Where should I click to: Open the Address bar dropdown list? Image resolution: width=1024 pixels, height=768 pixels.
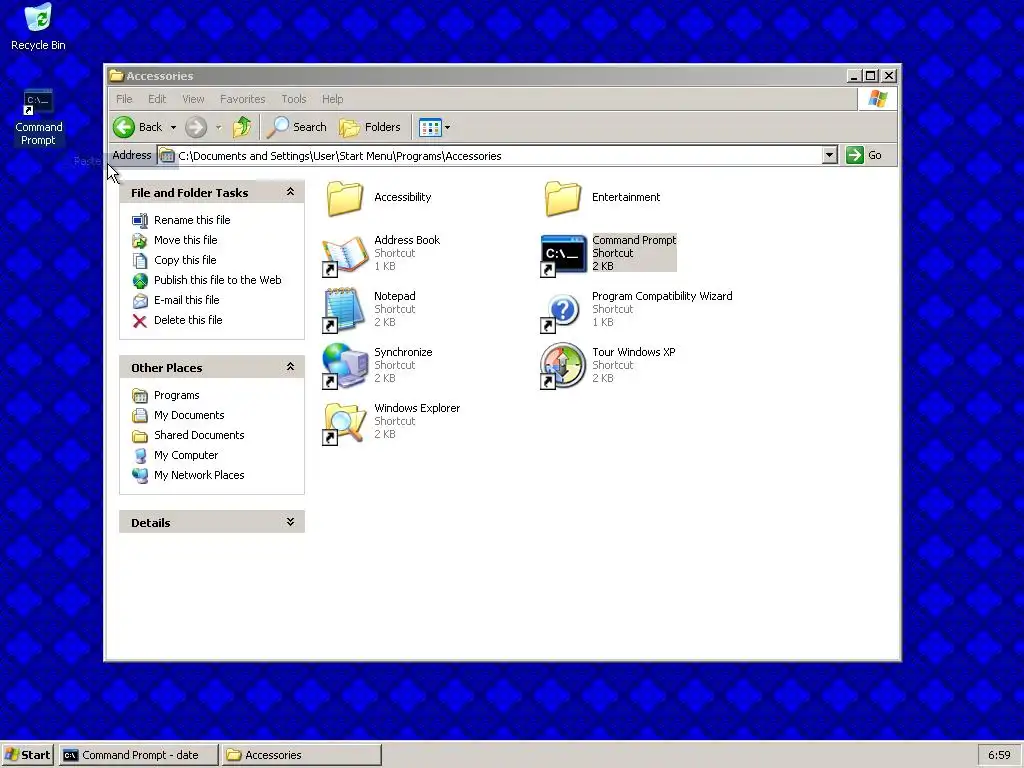[829, 155]
